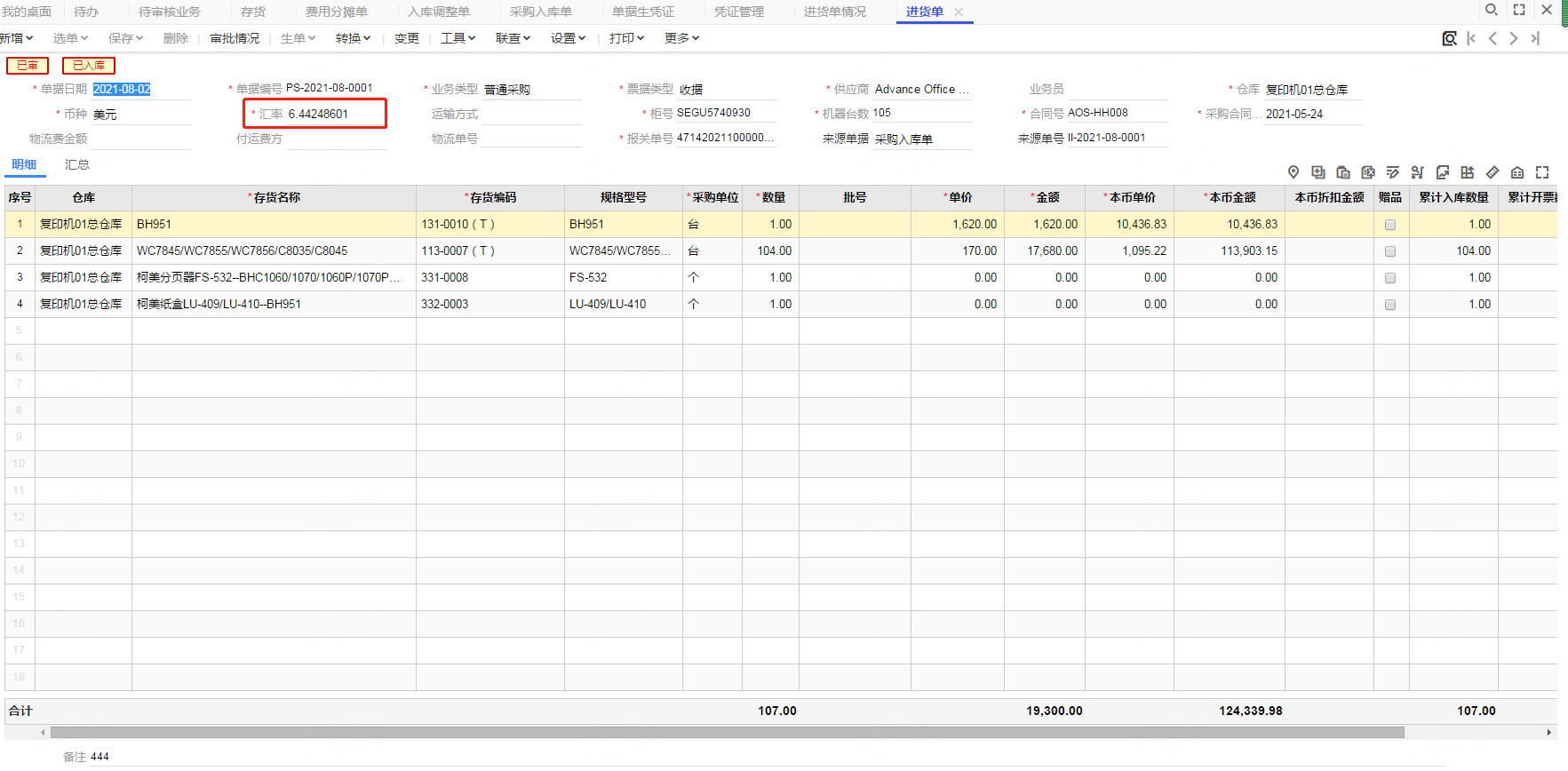Open the 转换 dropdown menu
This screenshot has width=1568, height=771.
[x=353, y=38]
